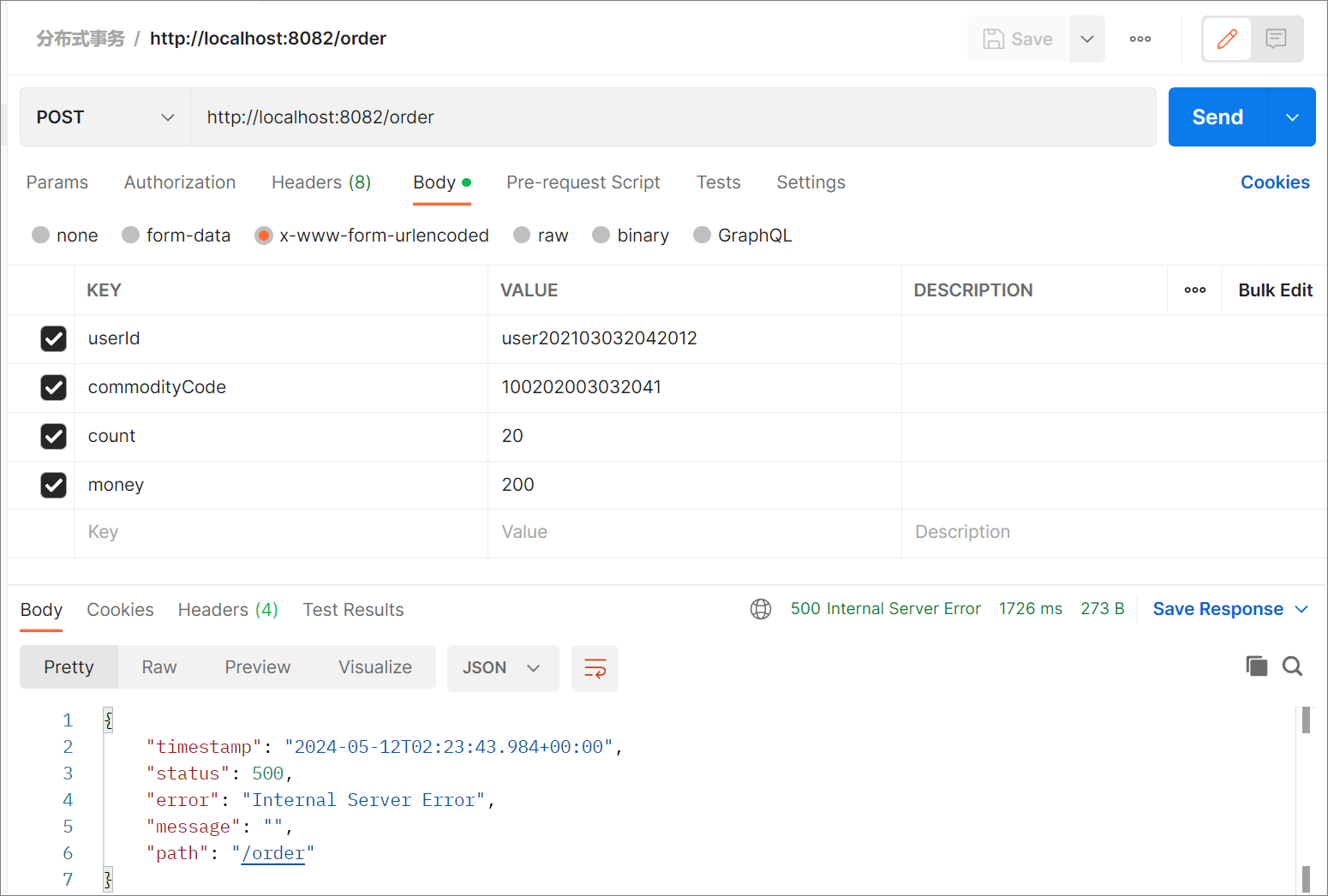Viewport: 1328px width, 896px height.
Task: Click the empty Key input field
Action: (281, 532)
